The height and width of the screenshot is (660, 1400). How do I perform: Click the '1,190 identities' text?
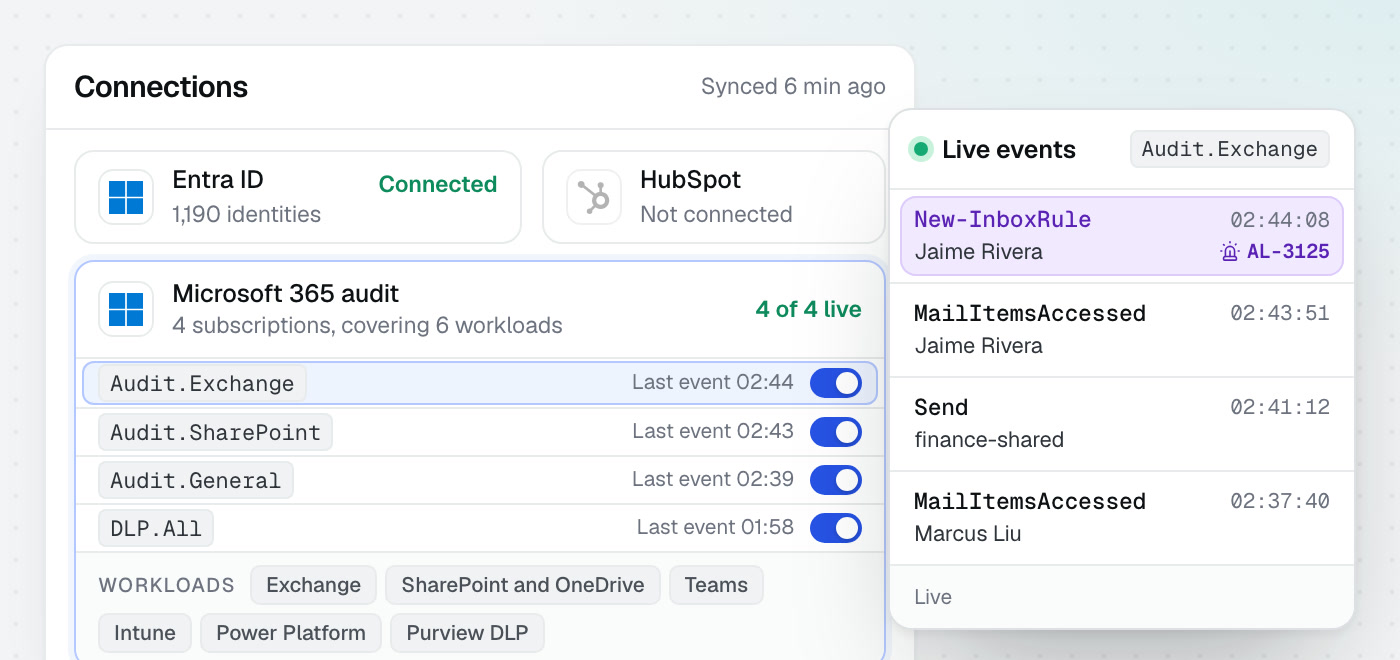[247, 214]
